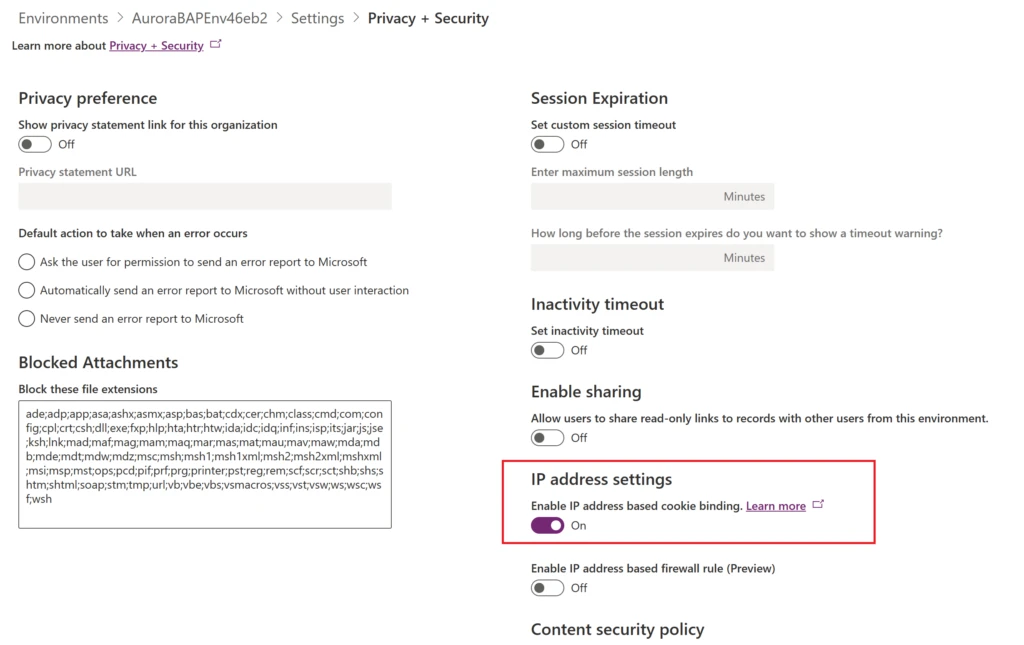Image resolution: width=1024 pixels, height=645 pixels.
Task: Click the Privacy statement URL field
Action: [205, 196]
